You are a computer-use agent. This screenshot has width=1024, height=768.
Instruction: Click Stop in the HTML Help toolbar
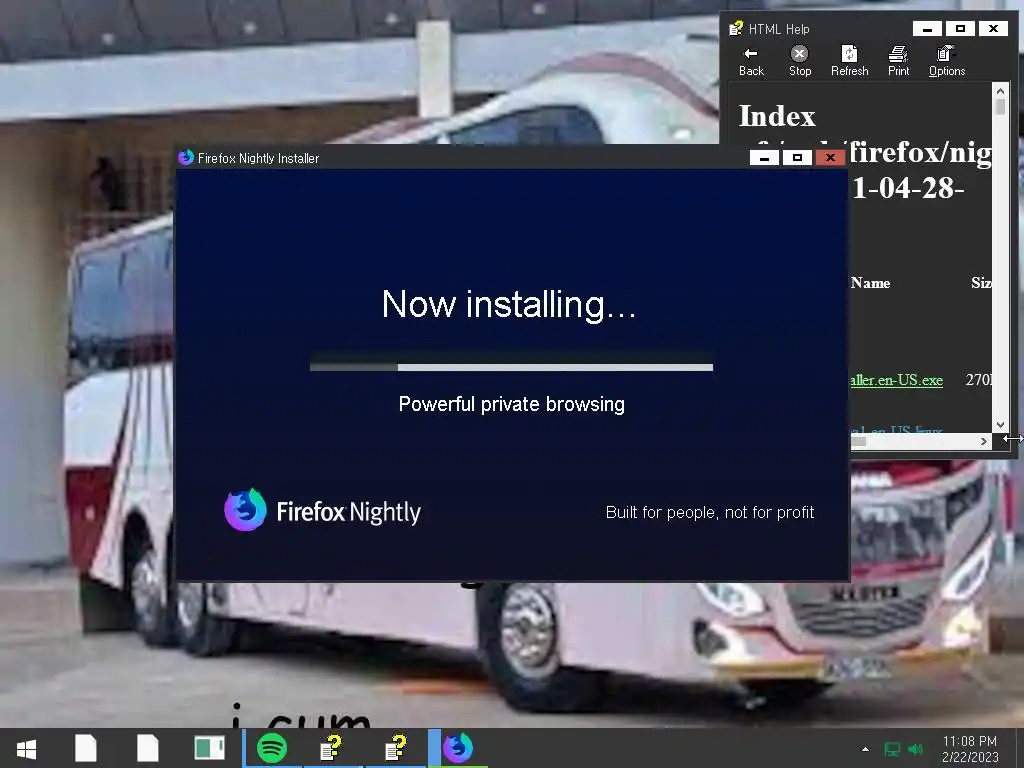[799, 61]
